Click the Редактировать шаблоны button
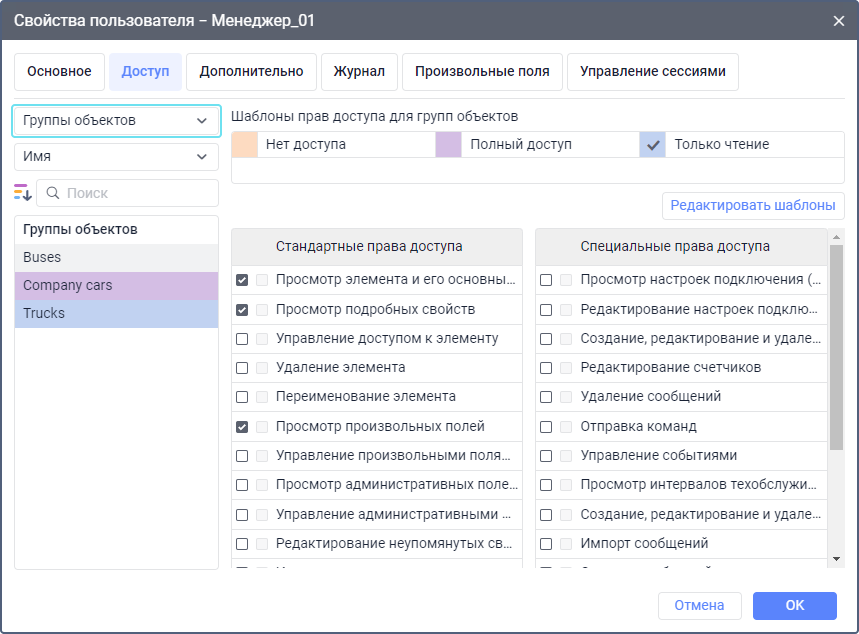The width and height of the screenshot is (859, 634). click(x=752, y=206)
